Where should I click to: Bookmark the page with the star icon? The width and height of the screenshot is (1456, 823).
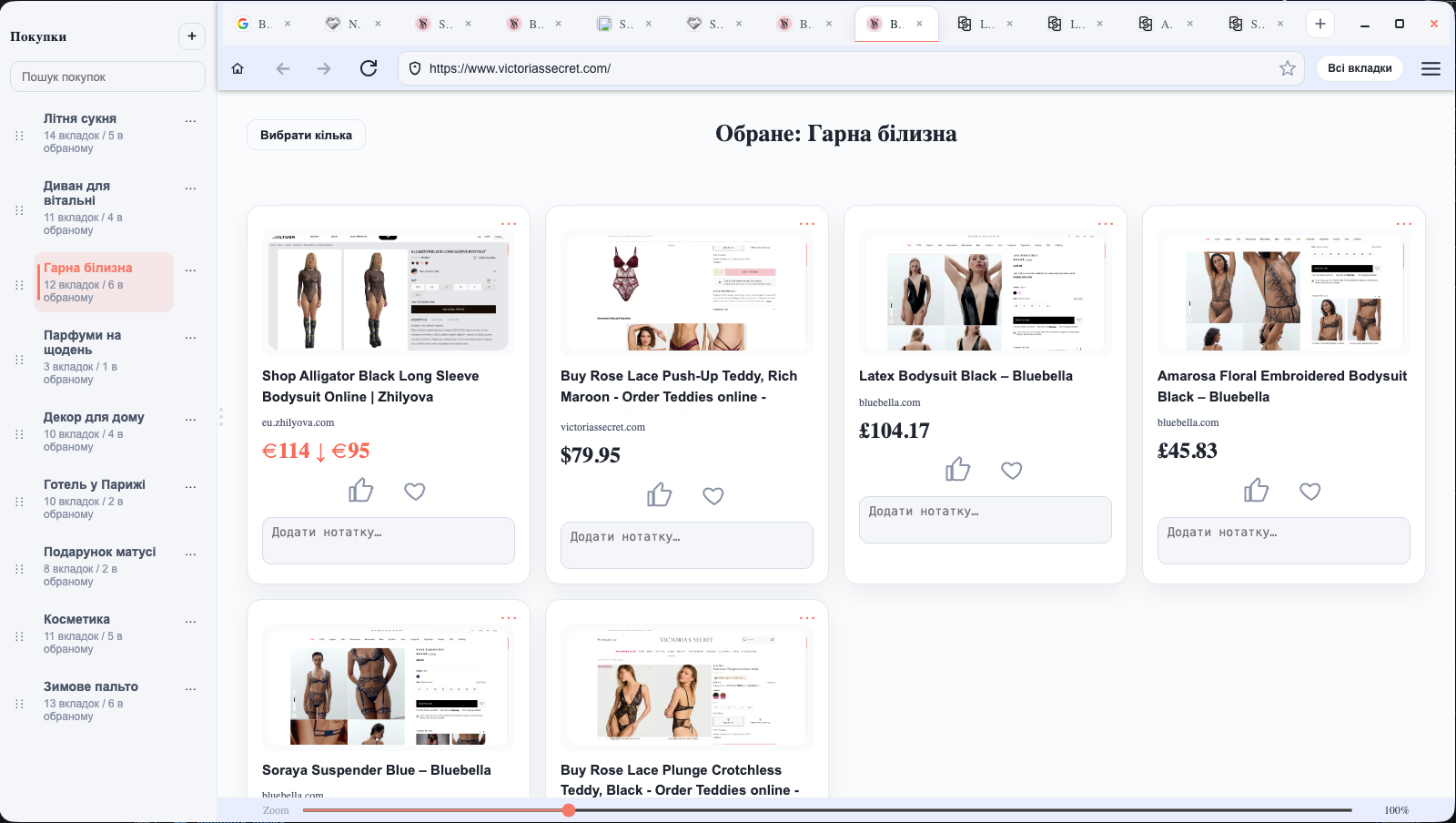[x=1288, y=68]
